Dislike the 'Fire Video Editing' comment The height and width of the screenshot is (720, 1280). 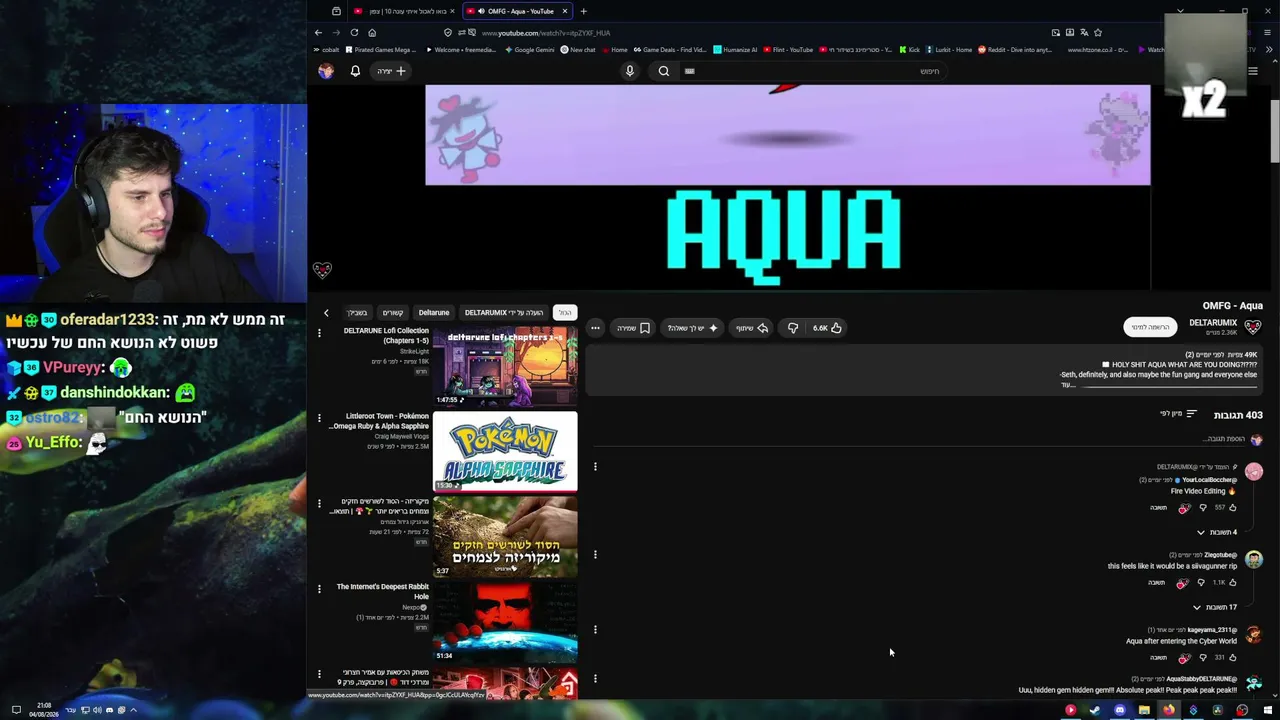tap(1203, 508)
